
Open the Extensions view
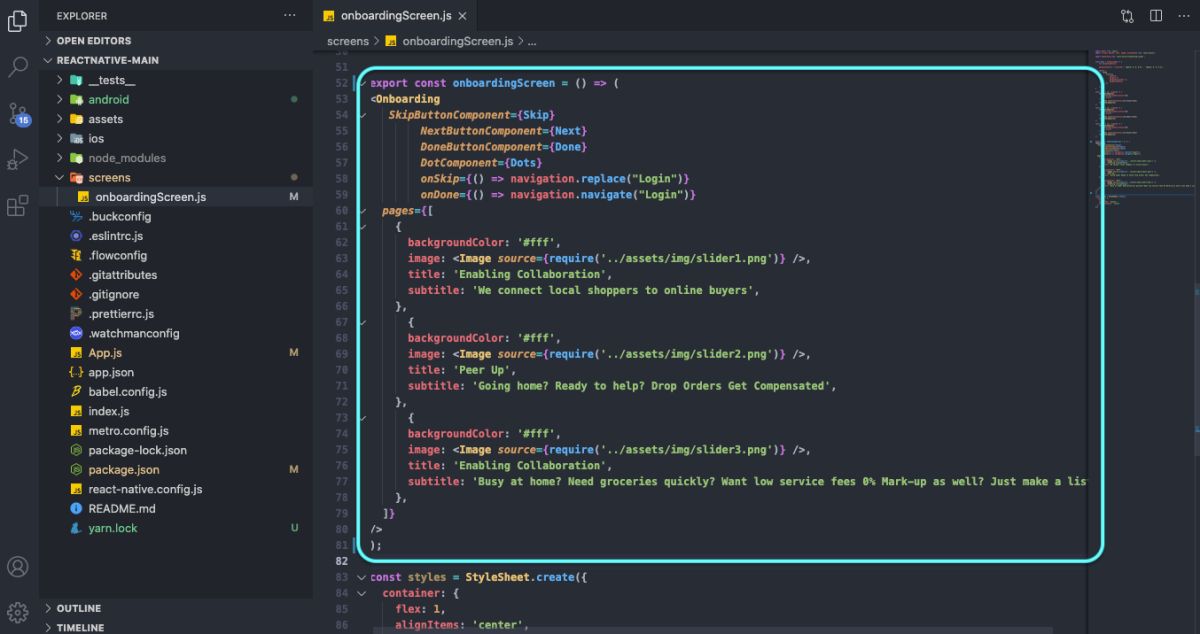click(17, 206)
